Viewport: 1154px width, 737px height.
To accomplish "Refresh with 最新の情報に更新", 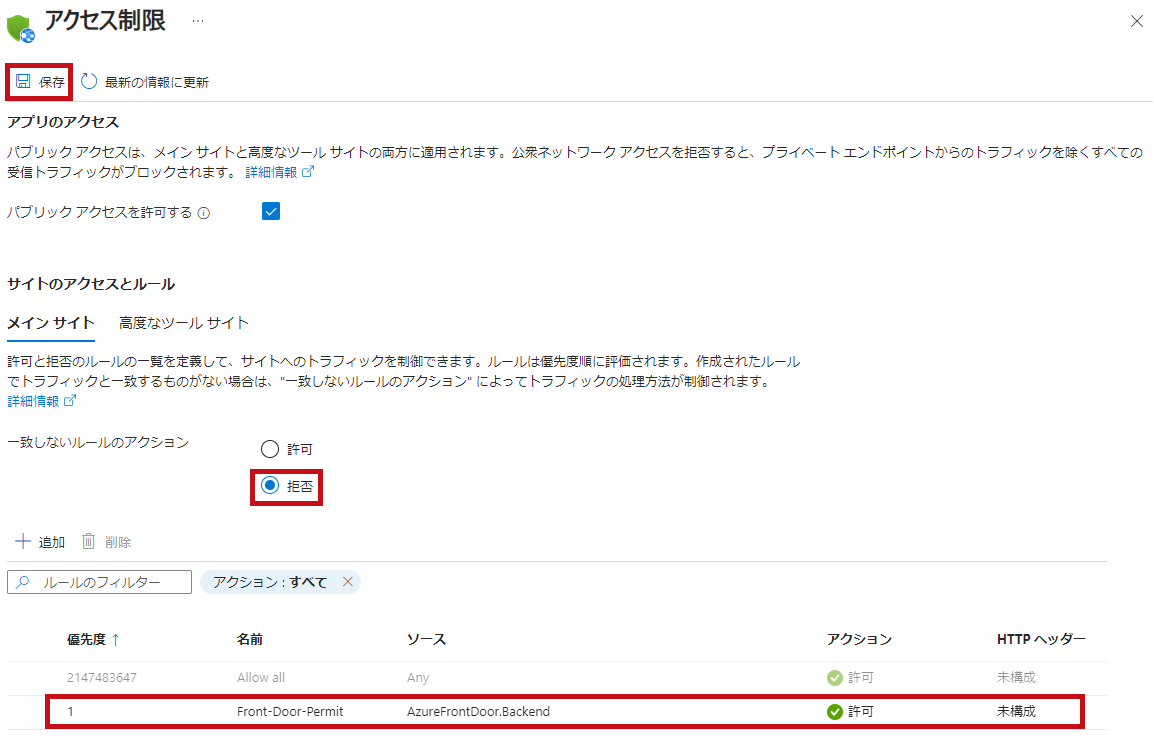I will pyautogui.click(x=145, y=82).
